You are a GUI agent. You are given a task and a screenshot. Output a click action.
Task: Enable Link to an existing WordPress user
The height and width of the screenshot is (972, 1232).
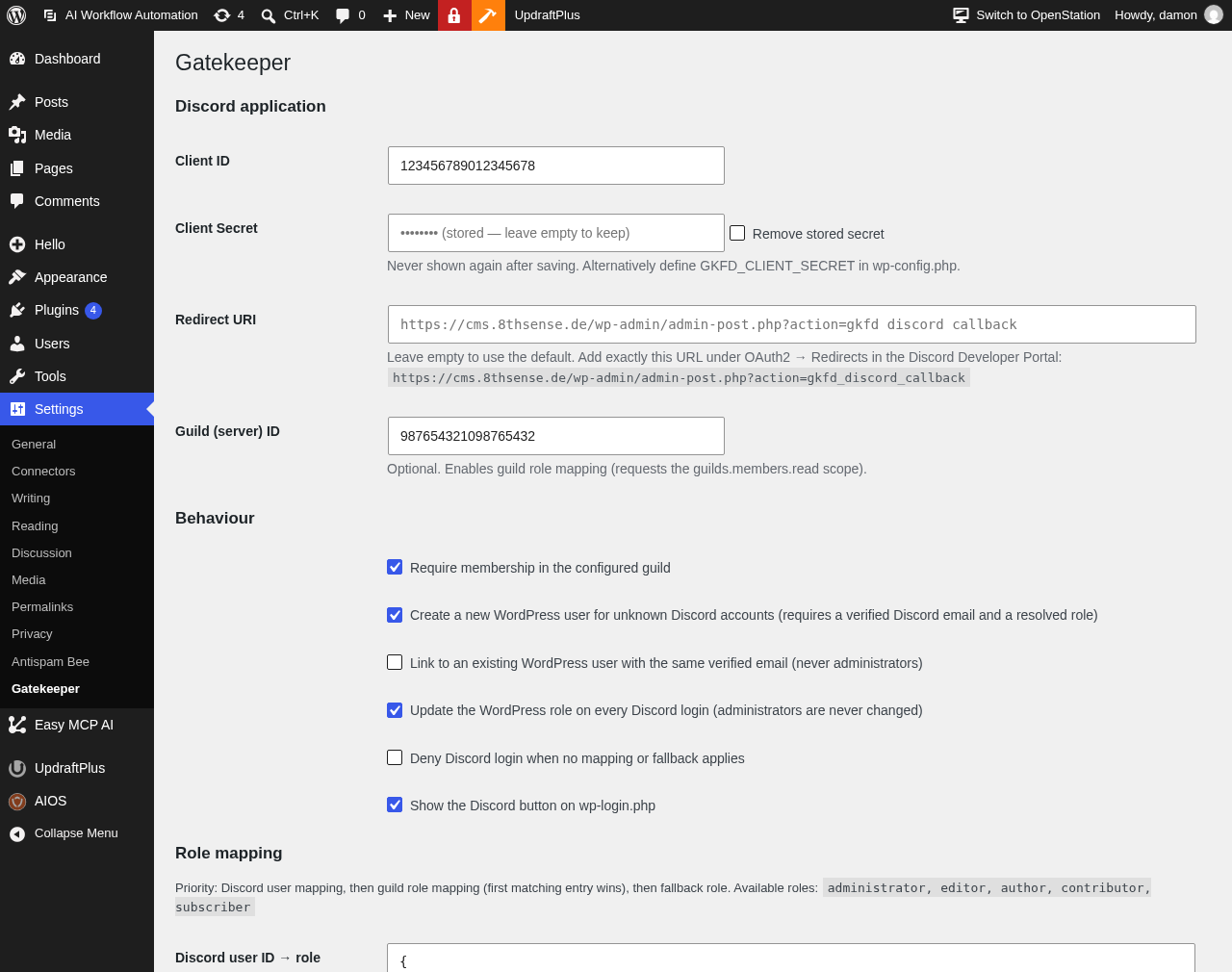395,662
